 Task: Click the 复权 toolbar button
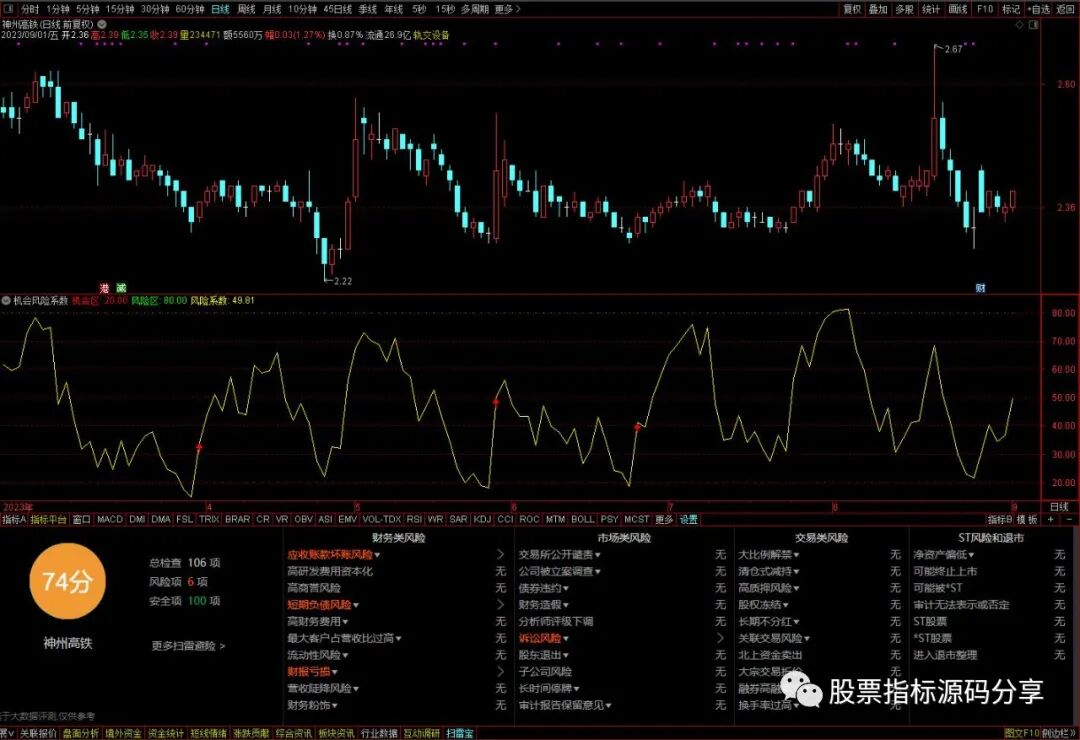click(x=852, y=9)
